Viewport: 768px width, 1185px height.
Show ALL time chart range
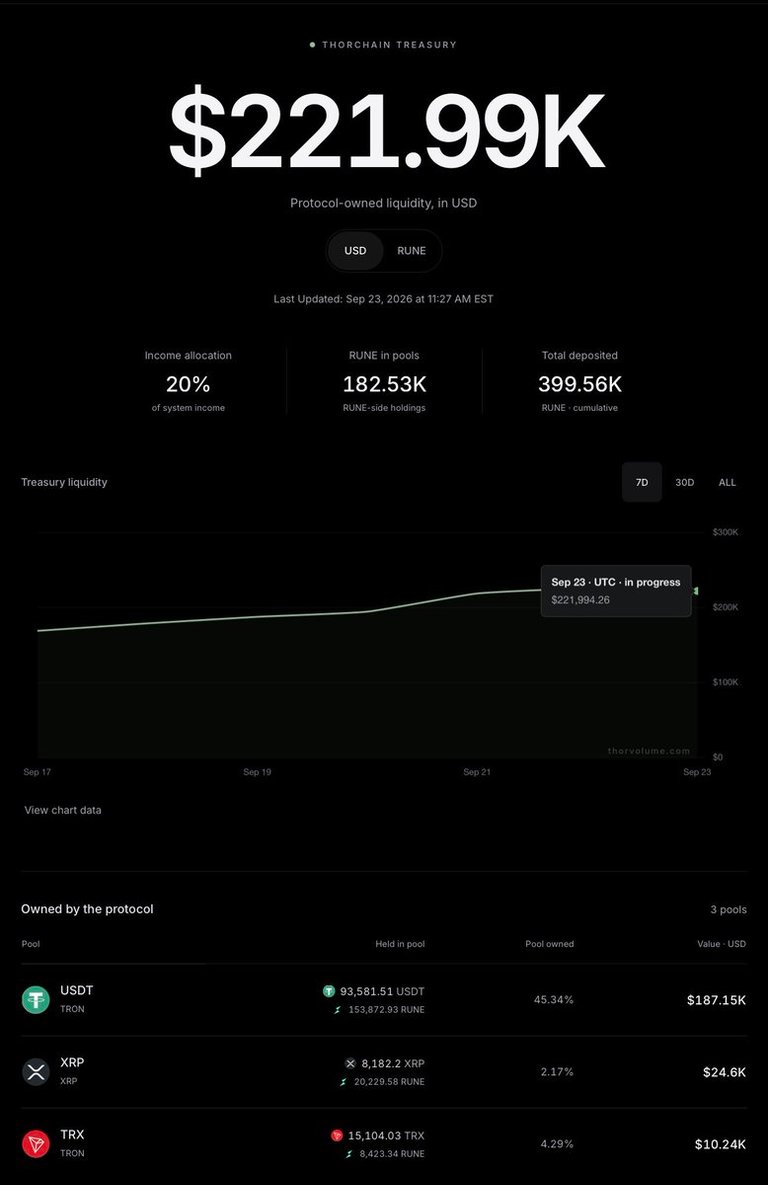pyautogui.click(x=727, y=482)
